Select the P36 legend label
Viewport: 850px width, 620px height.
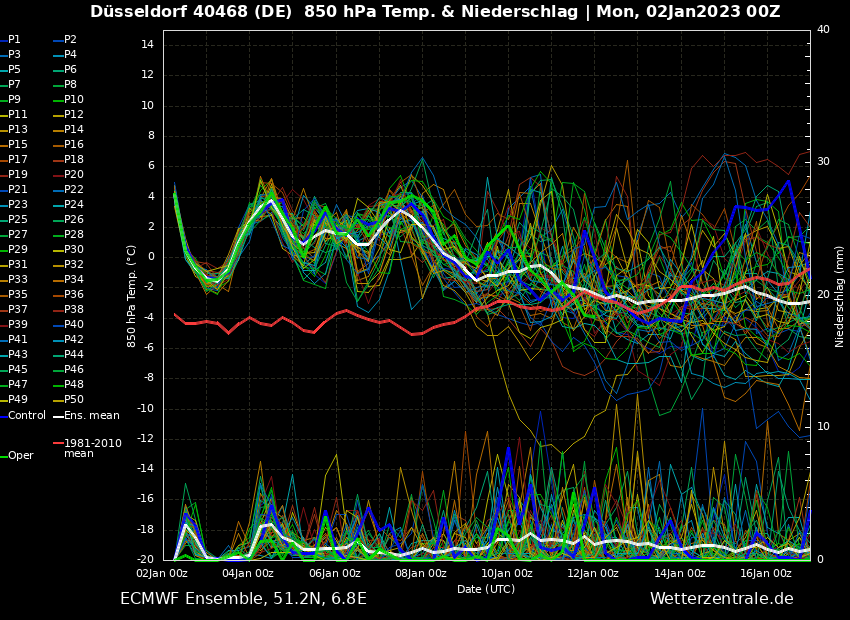(x=74, y=295)
